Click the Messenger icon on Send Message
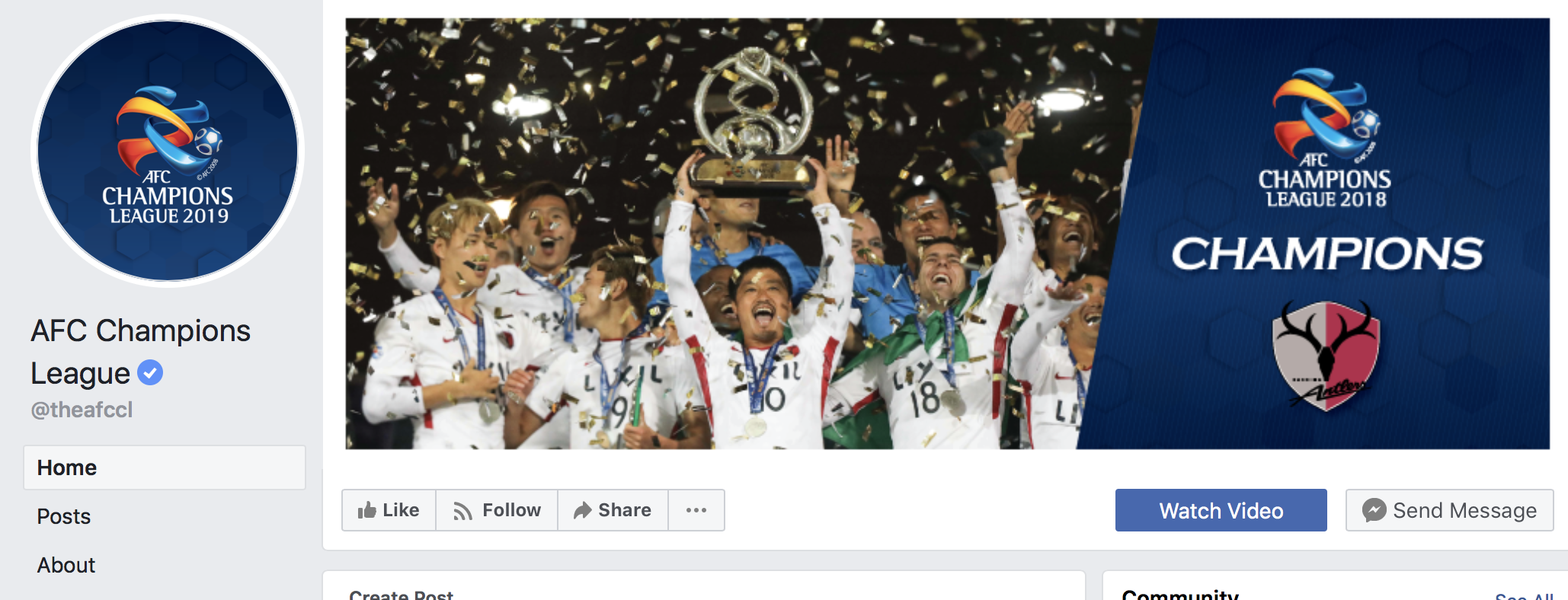Viewport: 1568px width, 600px height. 1374,510
